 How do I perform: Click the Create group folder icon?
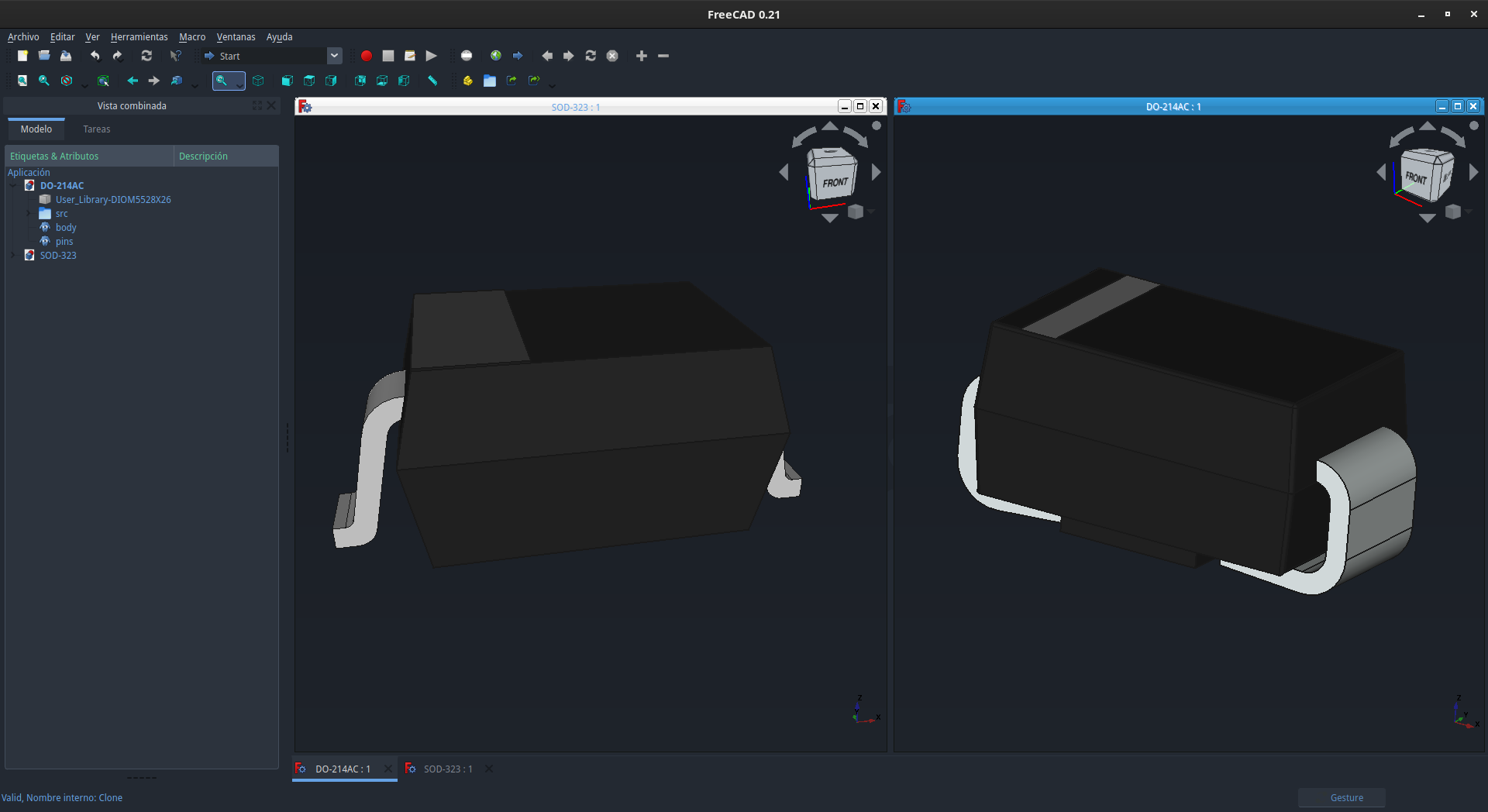(x=490, y=81)
